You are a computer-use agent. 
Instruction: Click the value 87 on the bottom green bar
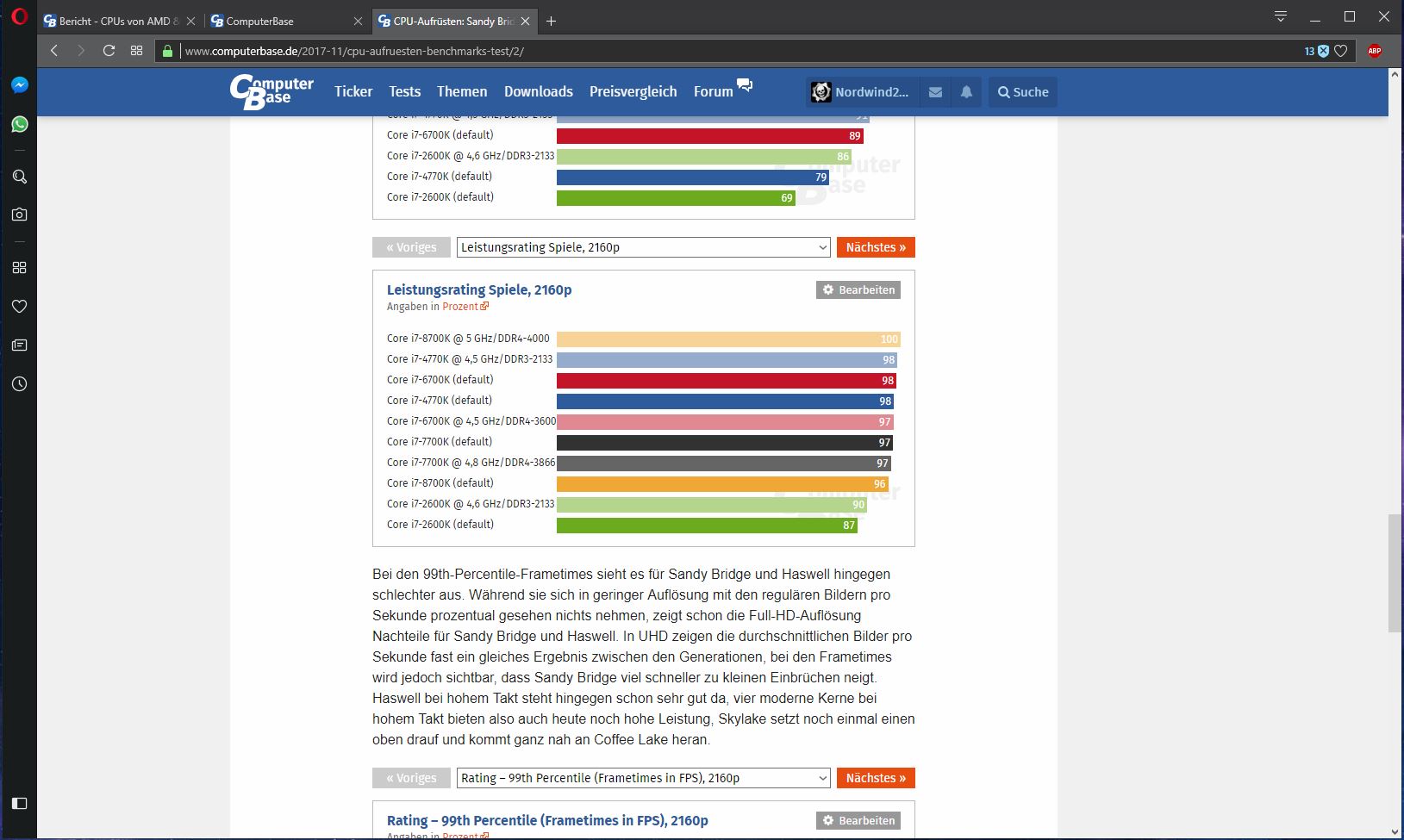point(849,526)
